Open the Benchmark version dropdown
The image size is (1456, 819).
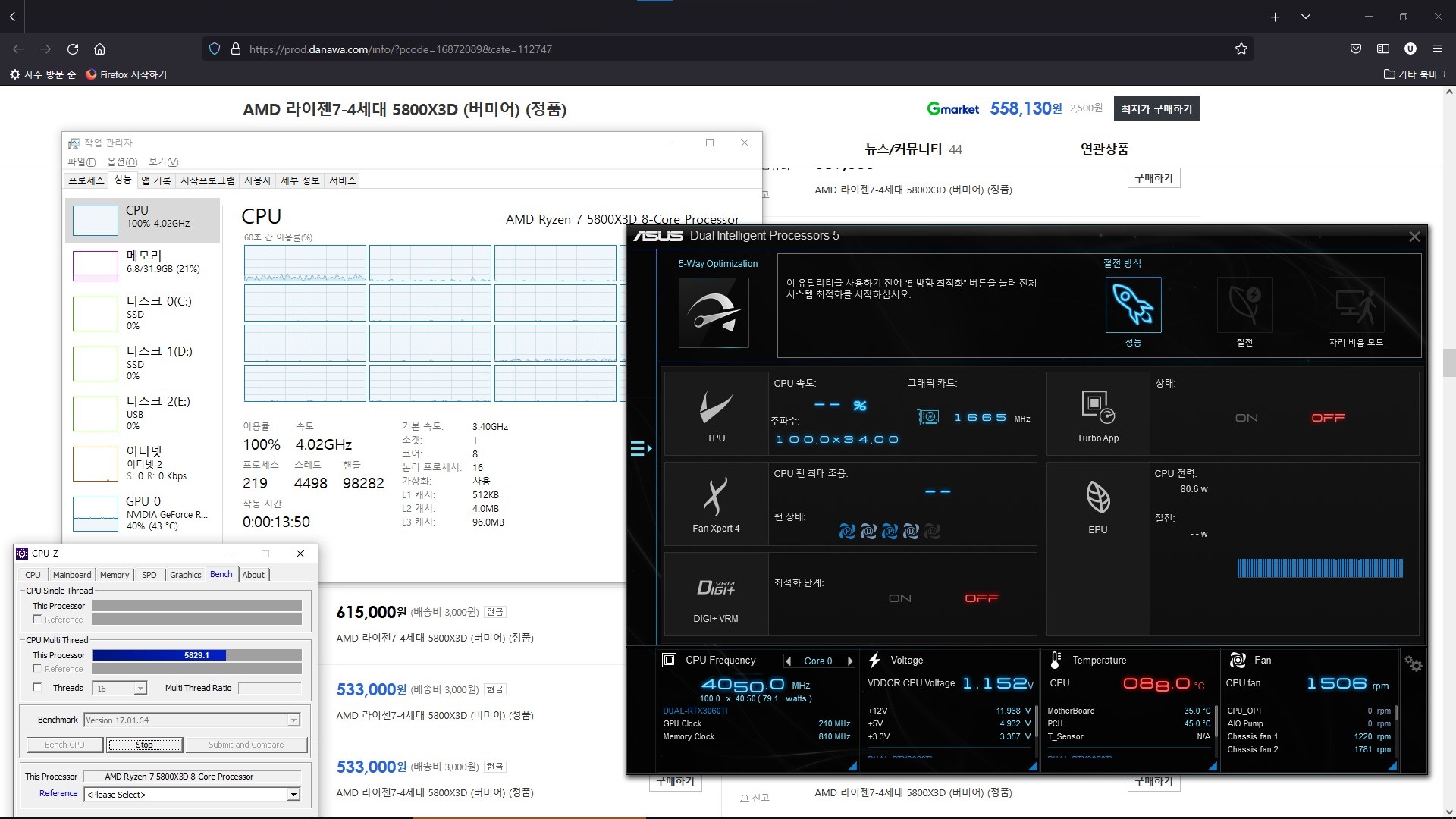(x=293, y=720)
